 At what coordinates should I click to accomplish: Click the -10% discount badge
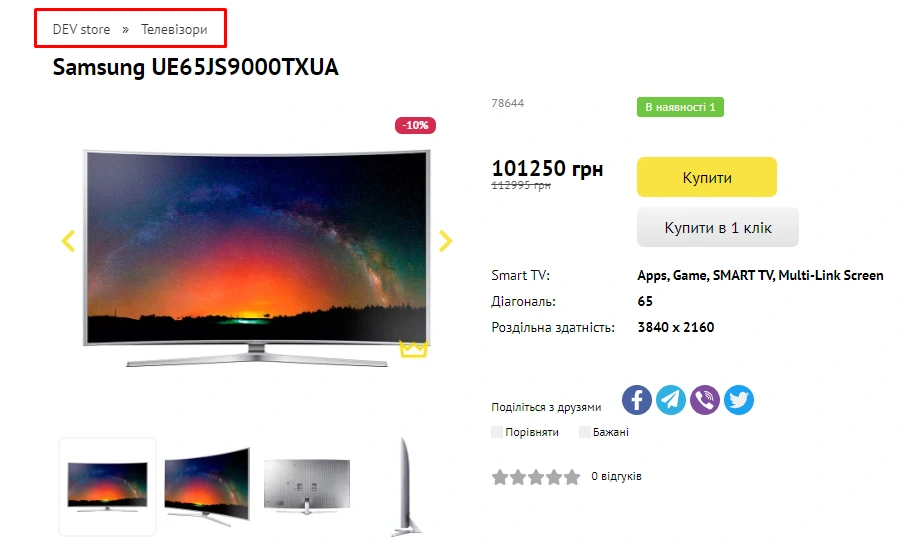[415, 125]
